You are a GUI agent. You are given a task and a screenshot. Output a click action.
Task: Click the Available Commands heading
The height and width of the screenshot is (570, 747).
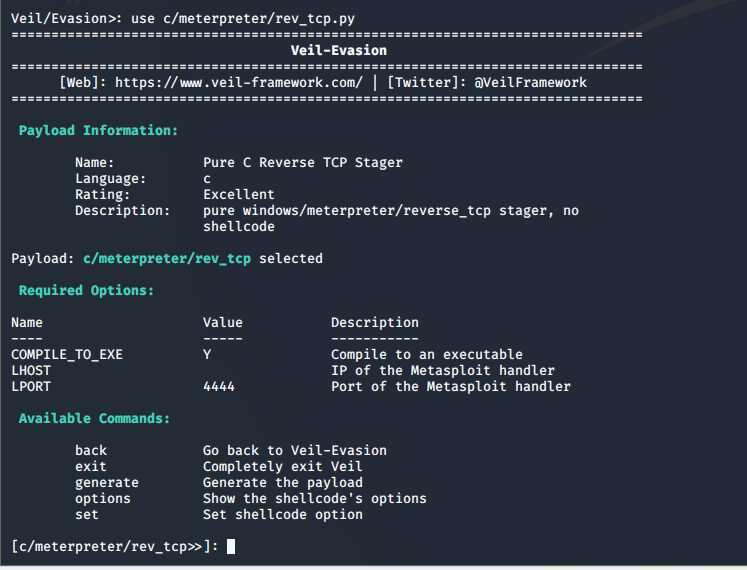click(94, 418)
